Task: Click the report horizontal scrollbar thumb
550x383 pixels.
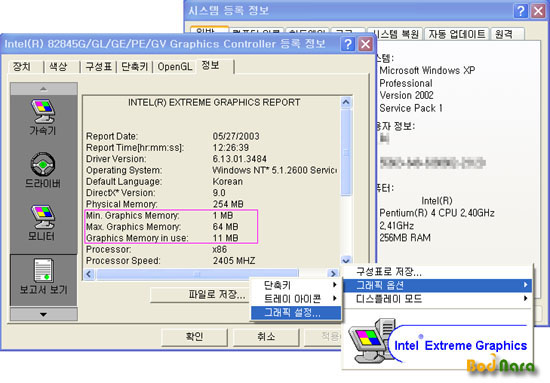Action: coord(197,274)
